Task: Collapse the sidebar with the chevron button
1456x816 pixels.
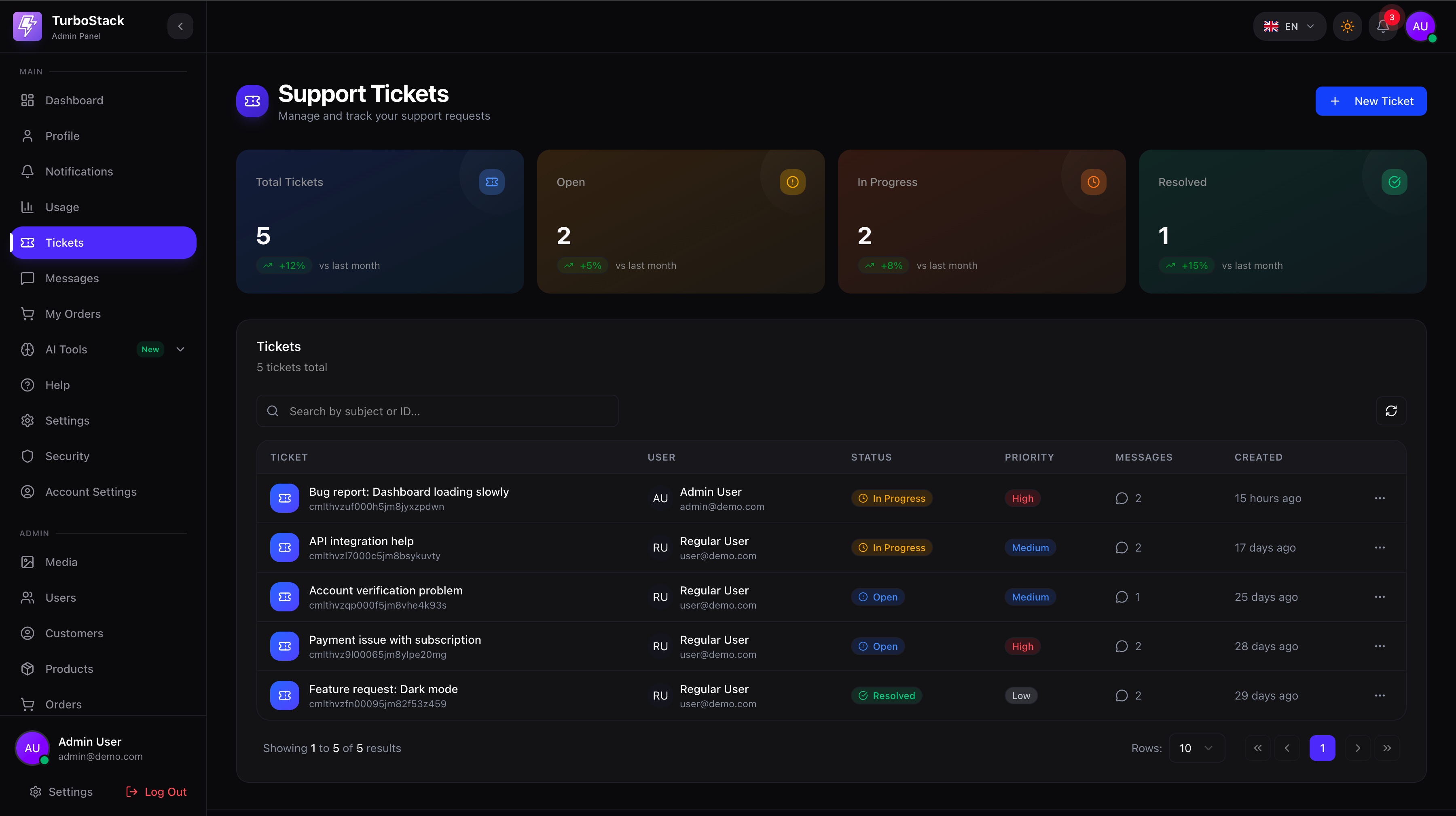Action: [180, 27]
